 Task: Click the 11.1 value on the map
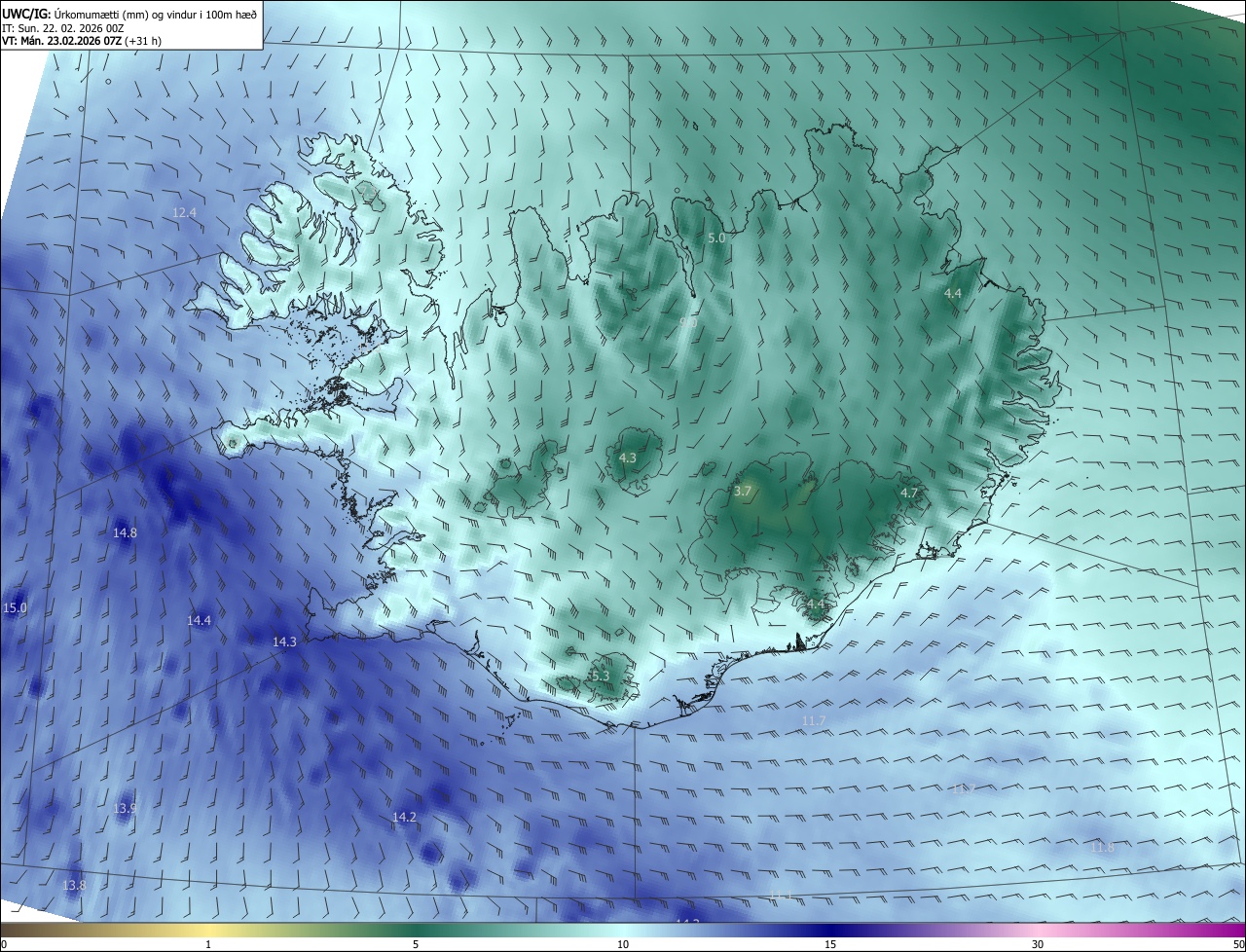[781, 896]
